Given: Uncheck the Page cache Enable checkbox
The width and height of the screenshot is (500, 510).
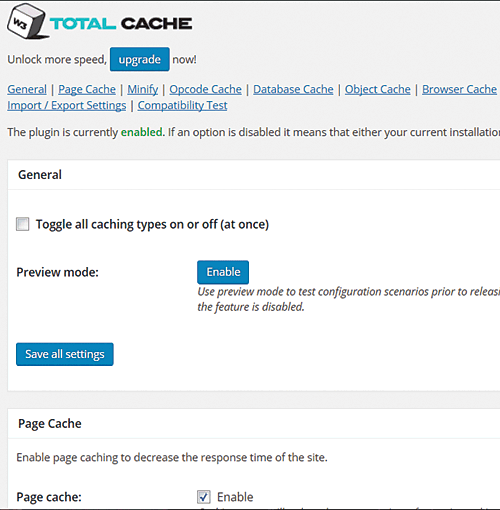Looking at the screenshot, I should [x=204, y=497].
